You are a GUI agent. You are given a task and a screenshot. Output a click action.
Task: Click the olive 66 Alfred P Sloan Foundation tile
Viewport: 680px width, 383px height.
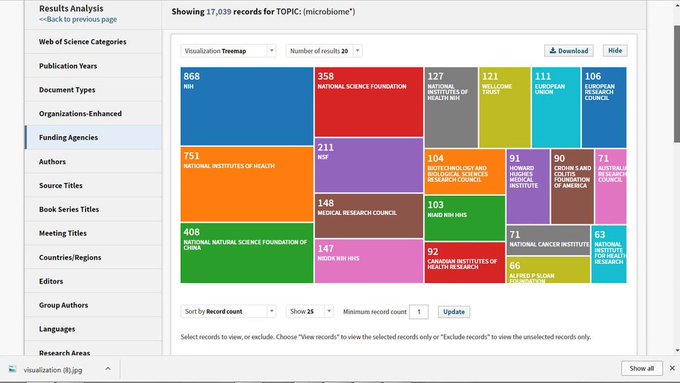548,270
